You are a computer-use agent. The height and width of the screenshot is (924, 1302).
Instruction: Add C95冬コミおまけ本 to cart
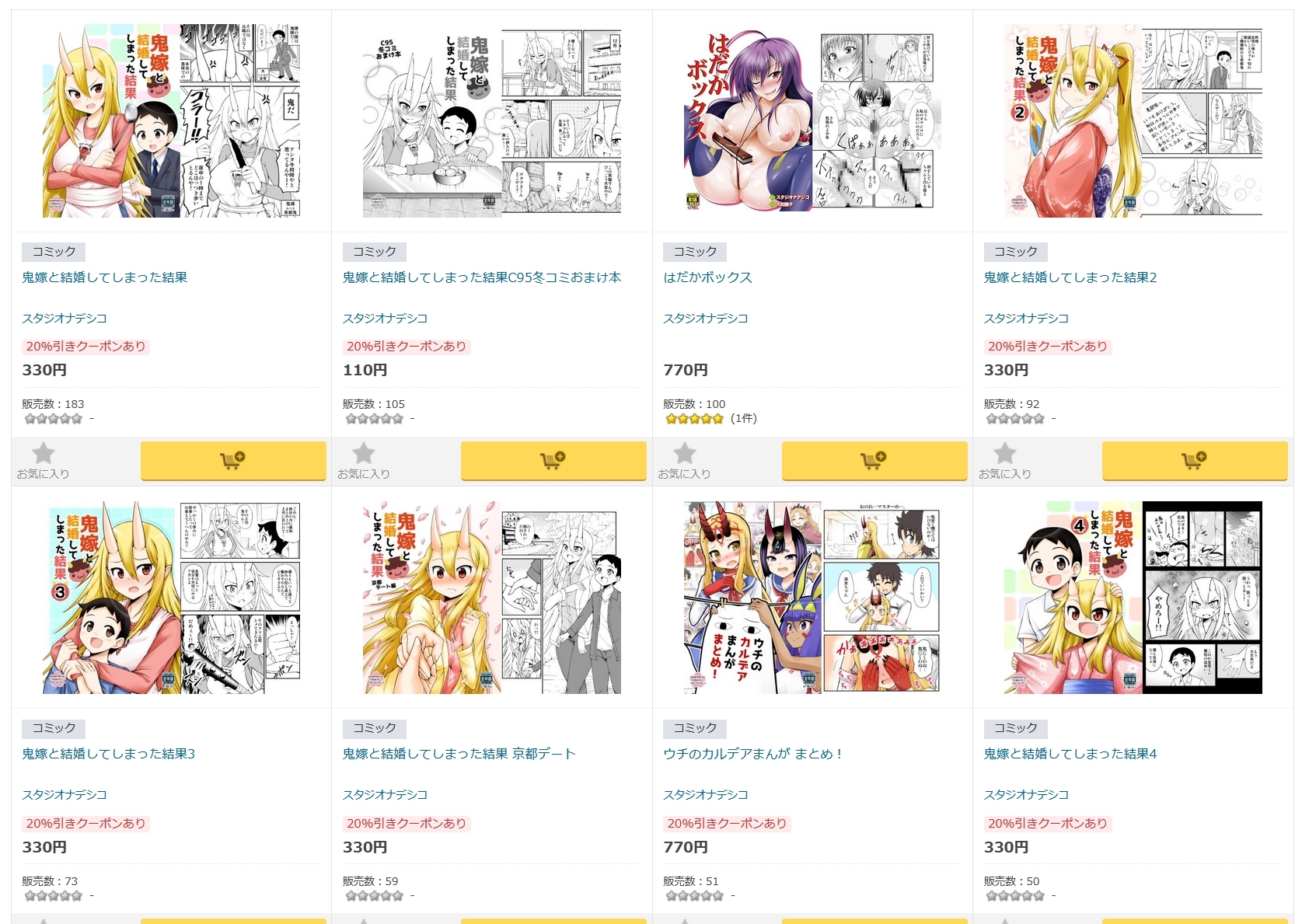553,461
